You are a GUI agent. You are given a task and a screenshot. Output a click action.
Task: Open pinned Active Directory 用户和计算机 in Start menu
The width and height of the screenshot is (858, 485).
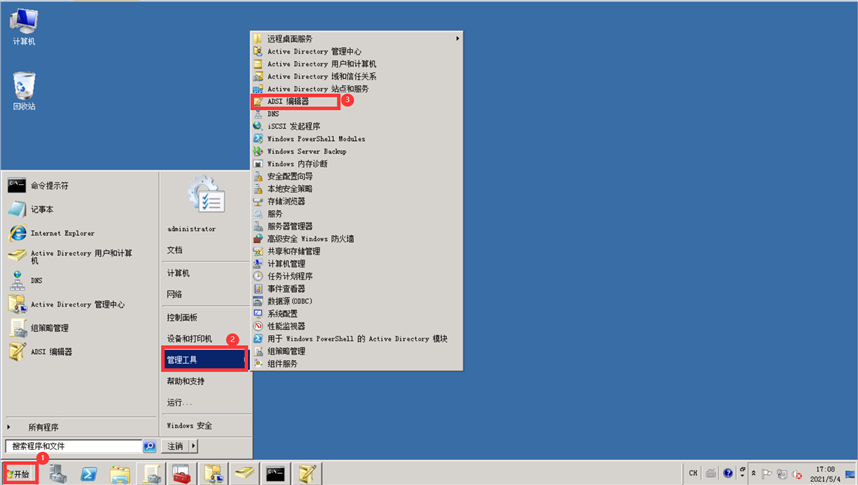[80, 257]
